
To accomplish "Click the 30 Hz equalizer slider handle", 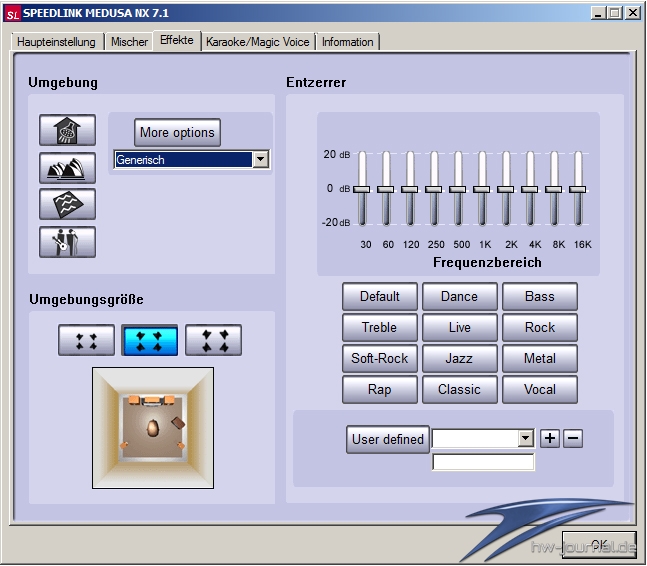I will tap(362, 189).
